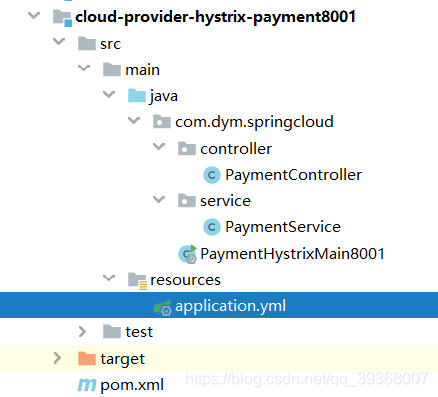Image resolution: width=438 pixels, height=397 pixels.
Task: Select the resources label
Action: pos(185,280)
